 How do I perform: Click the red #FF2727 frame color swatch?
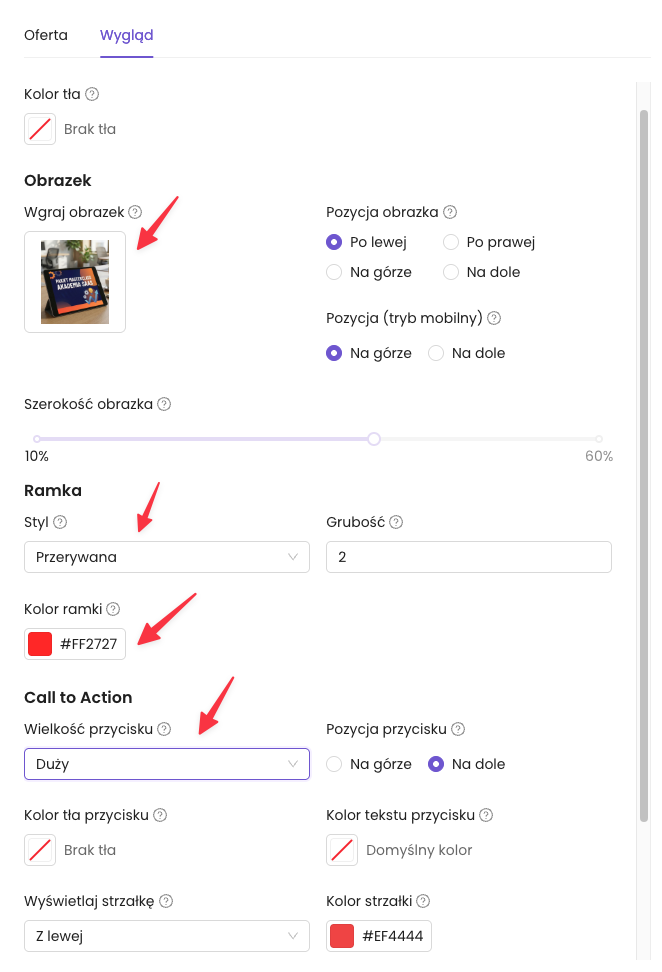point(40,644)
